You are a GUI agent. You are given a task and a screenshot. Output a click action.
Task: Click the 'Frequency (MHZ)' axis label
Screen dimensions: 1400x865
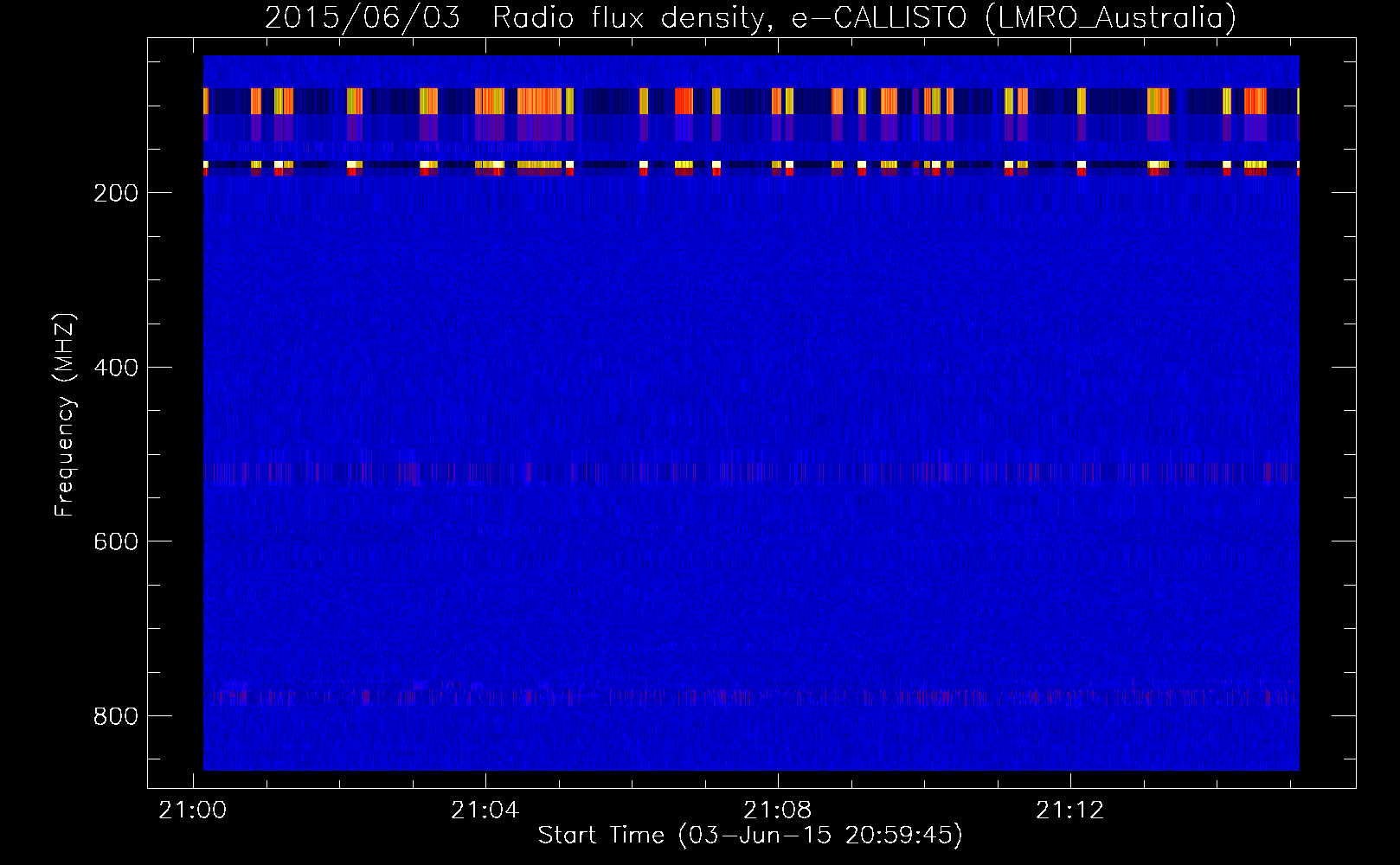65,415
